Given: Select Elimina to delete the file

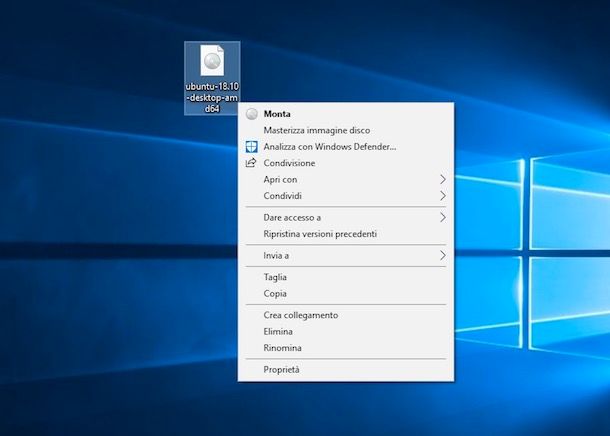Looking at the screenshot, I should click(x=345, y=331).
